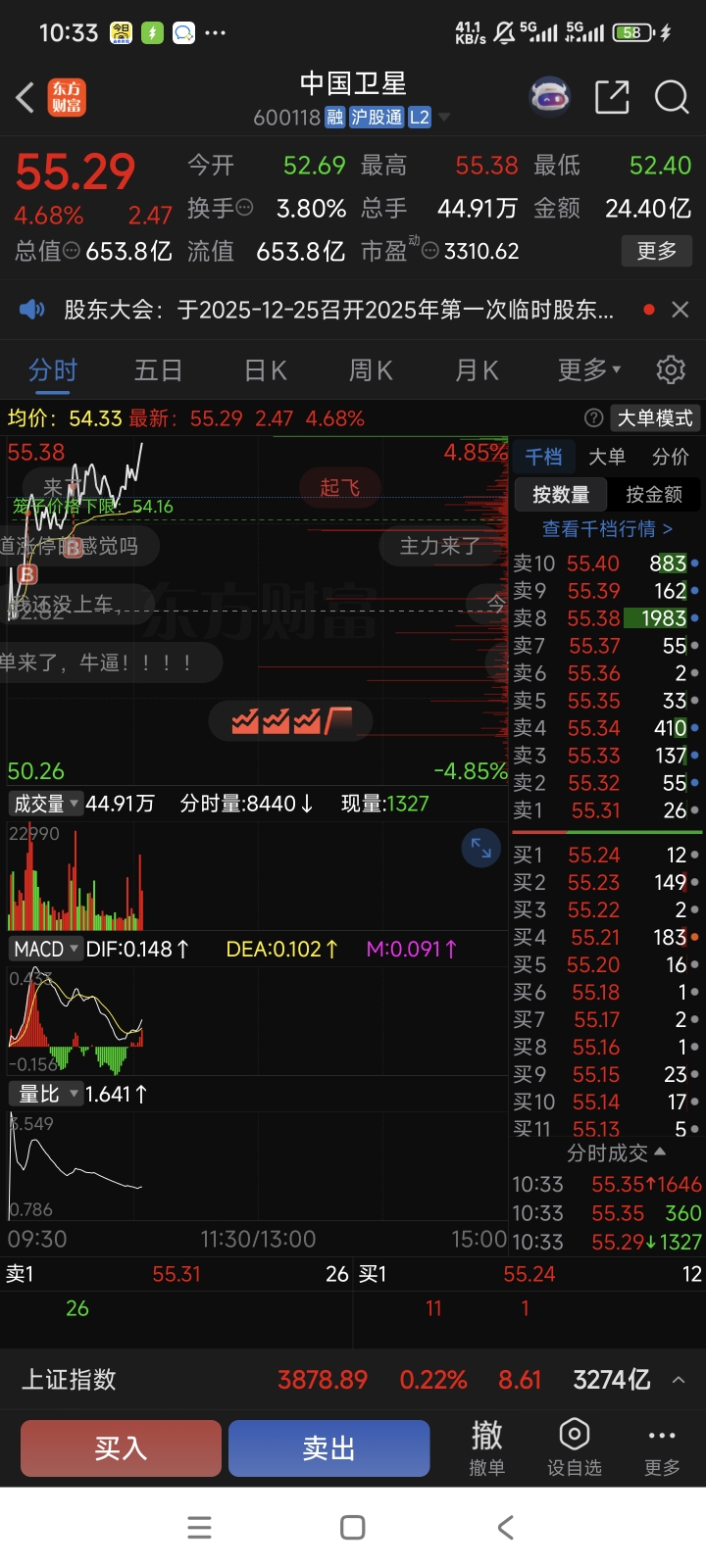Switch to 分时 chart tab
Screen dimensions: 706x1568
pyautogui.click(x=53, y=369)
